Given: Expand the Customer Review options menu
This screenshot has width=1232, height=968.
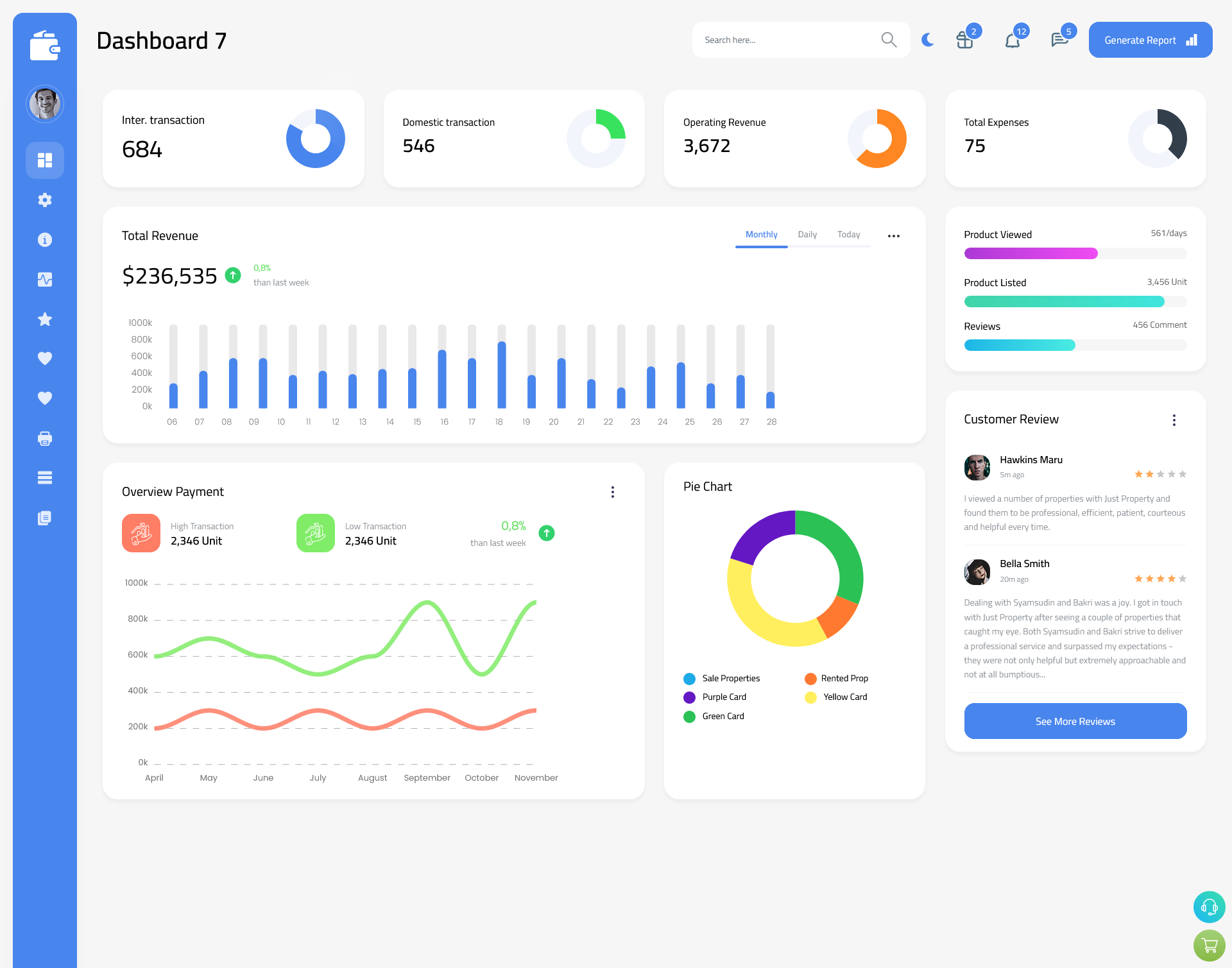Looking at the screenshot, I should 1175,419.
